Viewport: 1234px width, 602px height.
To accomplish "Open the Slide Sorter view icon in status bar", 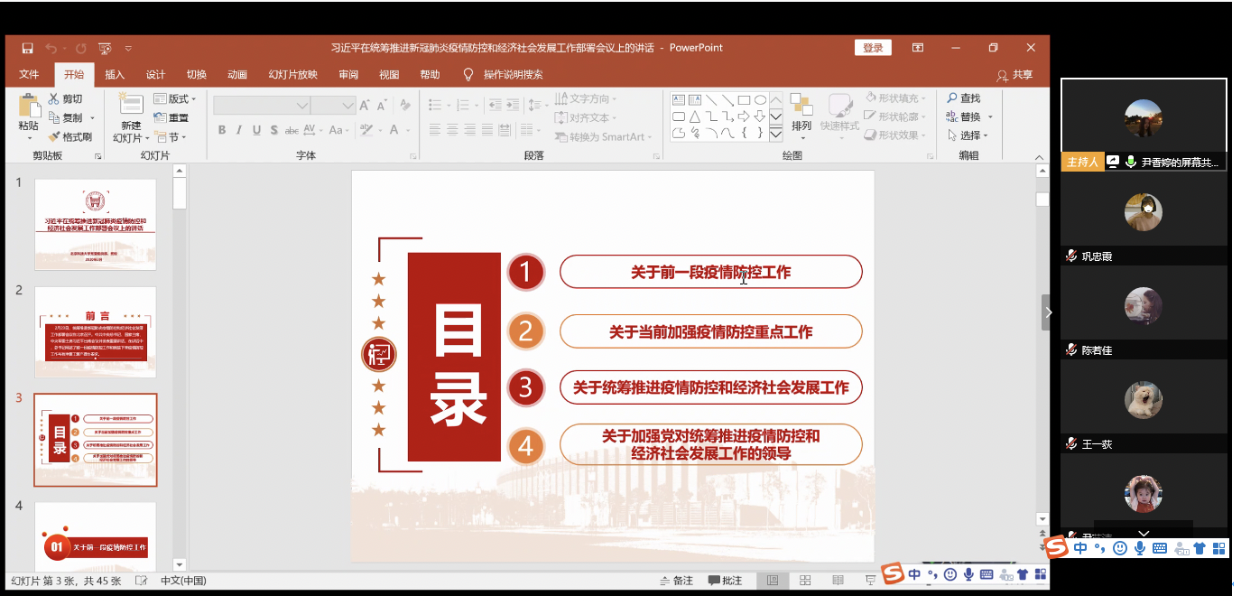I will tap(805, 580).
